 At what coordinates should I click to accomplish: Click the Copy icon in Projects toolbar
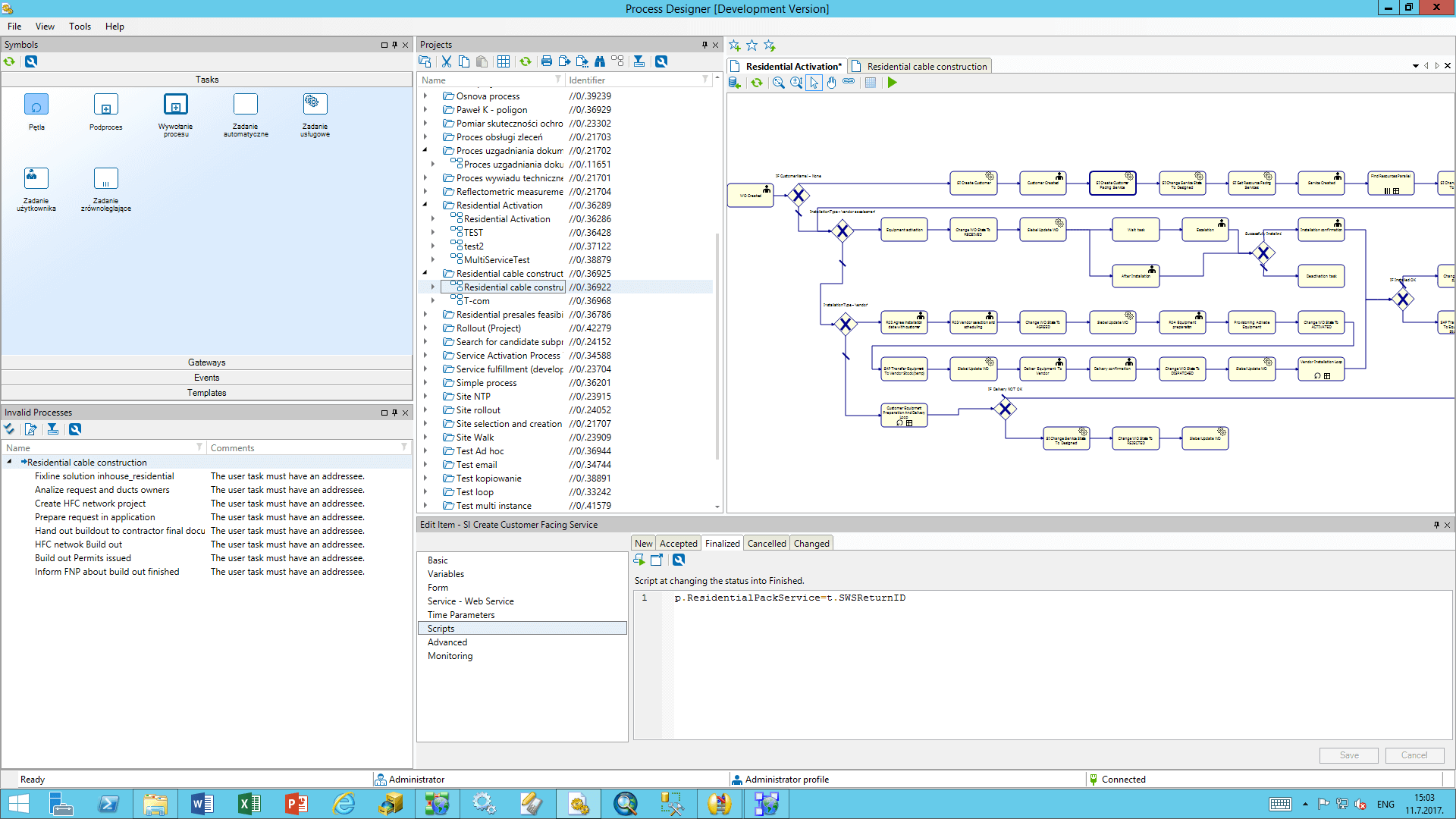(x=464, y=61)
